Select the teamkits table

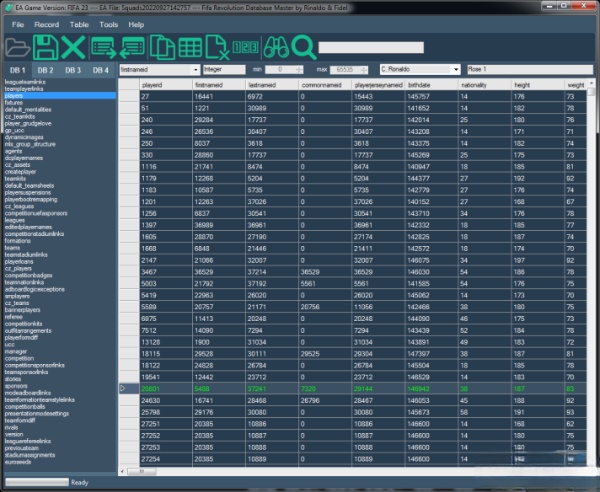pyautogui.click(x=15, y=179)
